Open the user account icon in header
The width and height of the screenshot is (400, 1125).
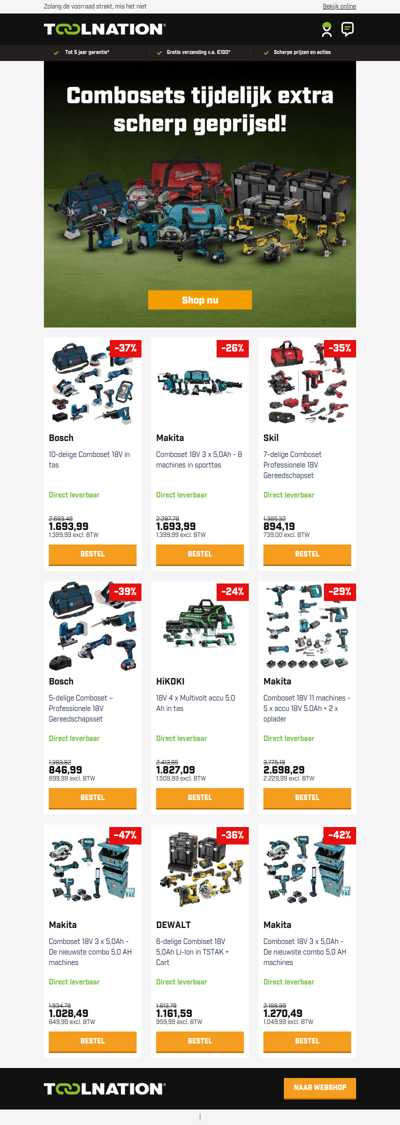click(x=327, y=29)
